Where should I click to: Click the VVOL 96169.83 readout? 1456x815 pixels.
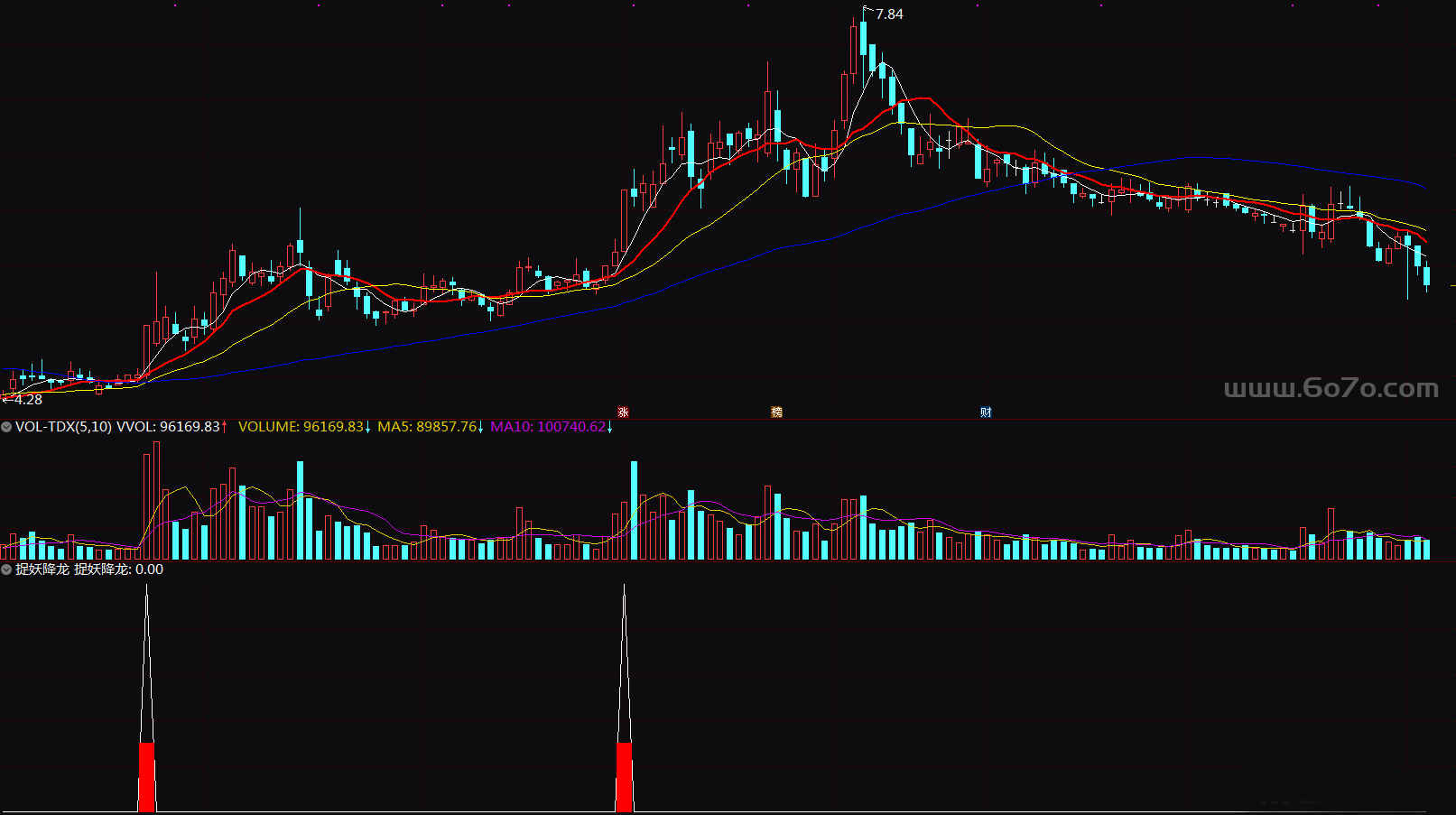coord(168,427)
